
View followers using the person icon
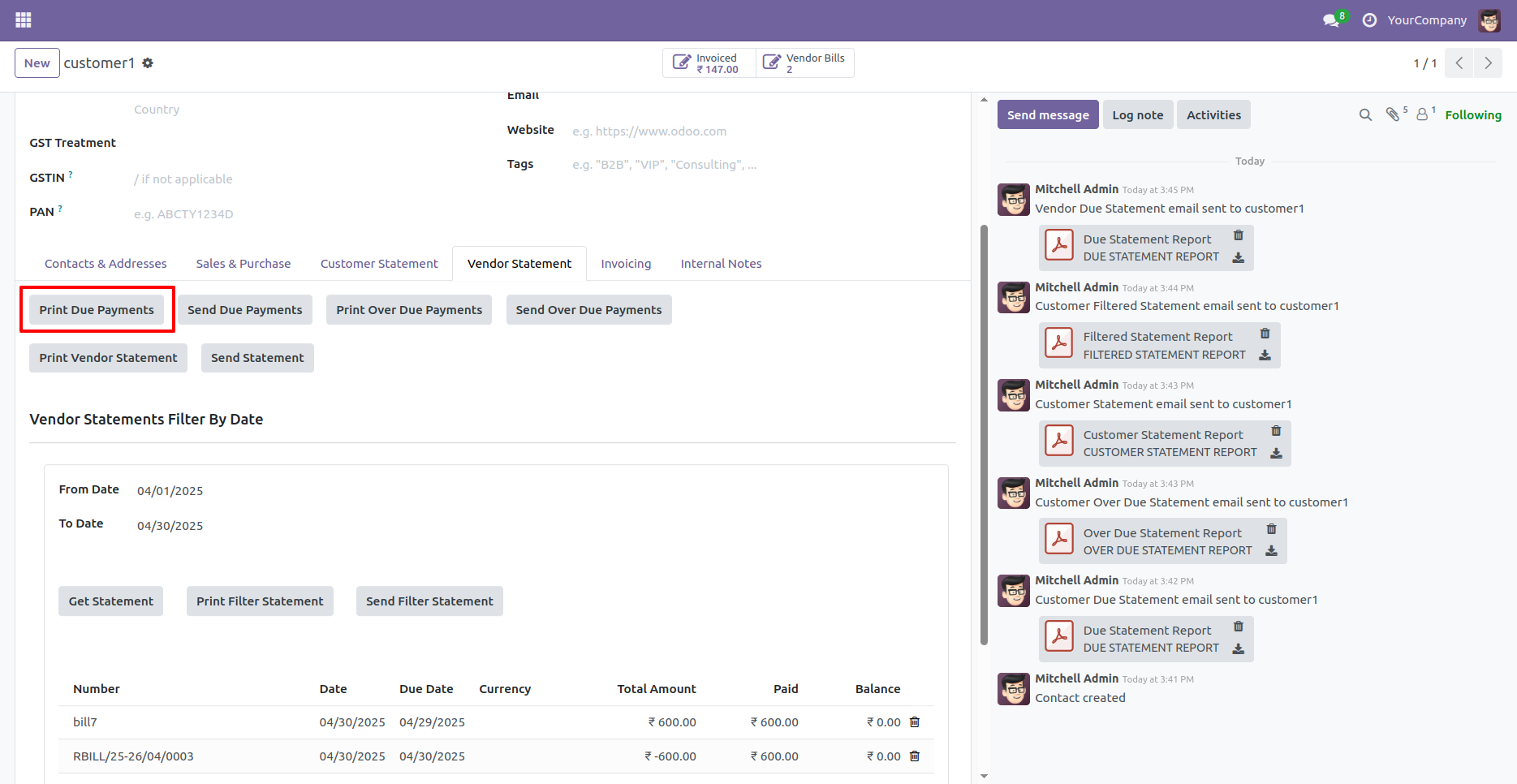(x=1423, y=114)
